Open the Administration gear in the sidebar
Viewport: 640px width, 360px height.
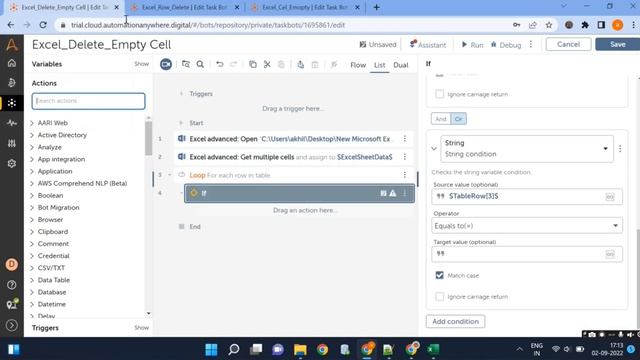12,163
